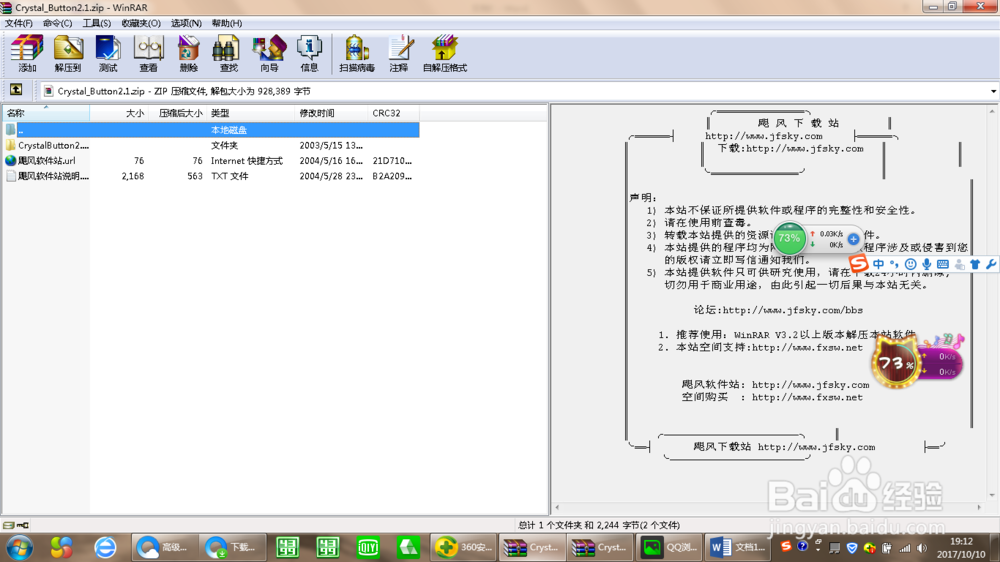
Task: Select the 飓风软件站.url file row
Action: coord(211,161)
